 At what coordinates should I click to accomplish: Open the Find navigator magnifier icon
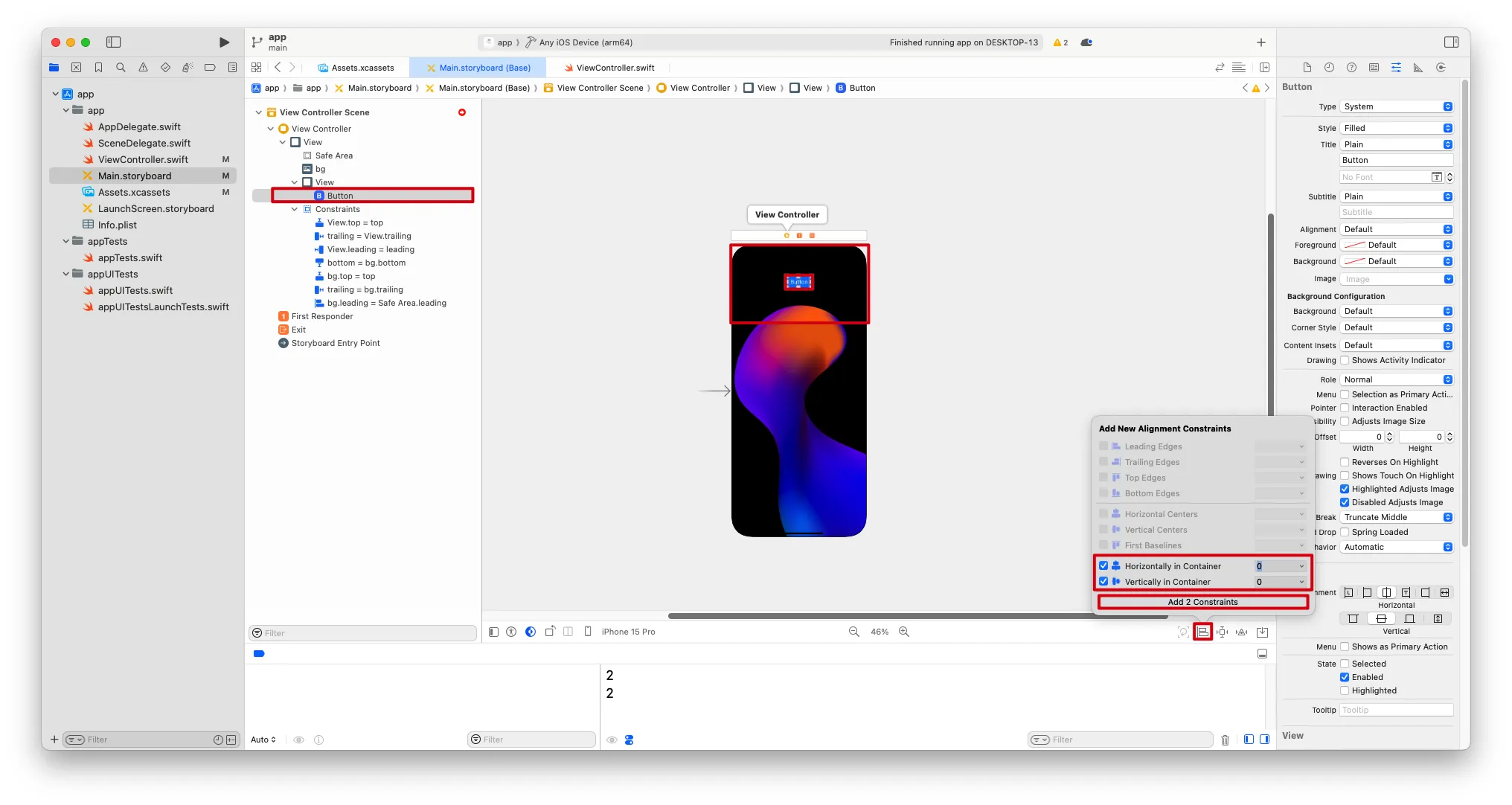click(x=121, y=68)
